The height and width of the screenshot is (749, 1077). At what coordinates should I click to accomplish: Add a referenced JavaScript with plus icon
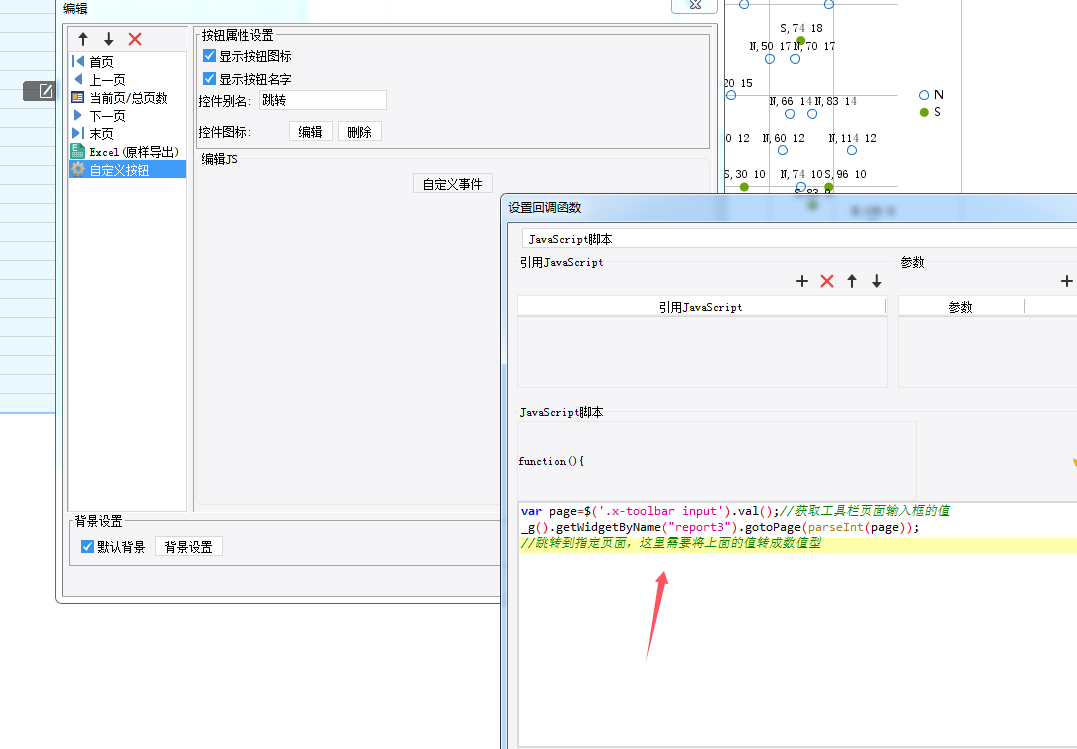[802, 281]
